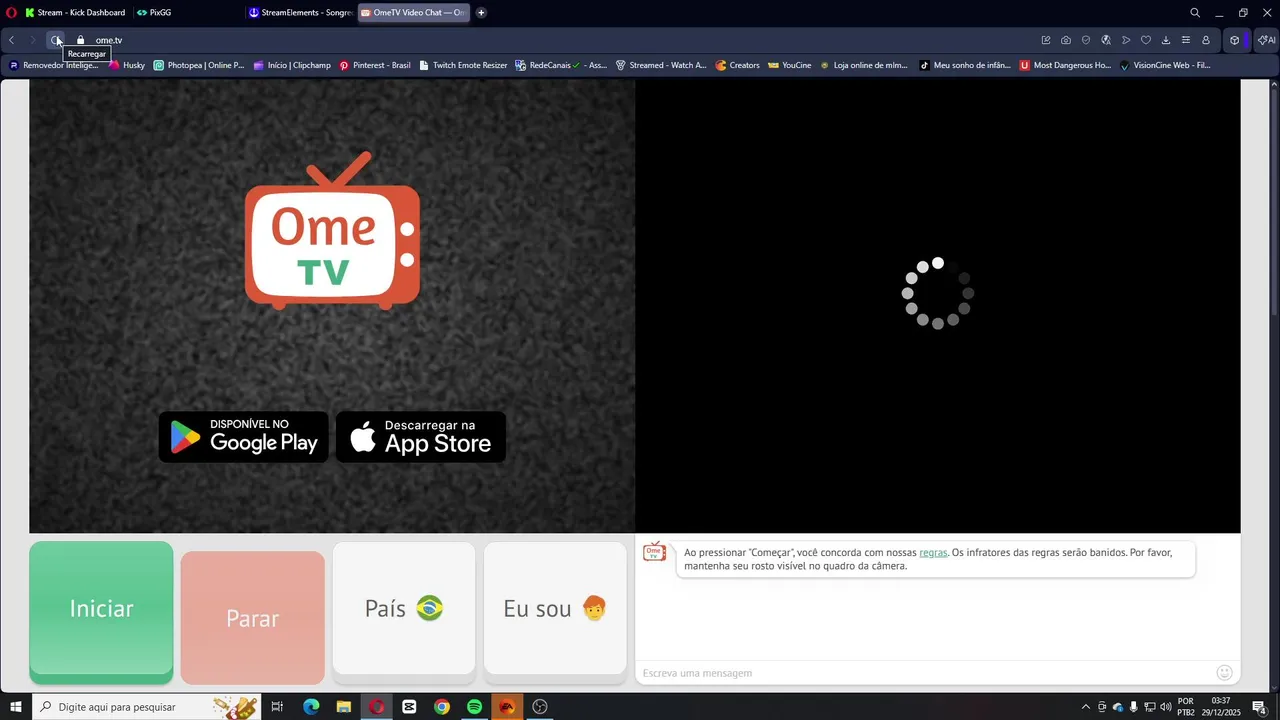Image resolution: width=1280 pixels, height=720 pixels.
Task: Open the shield privacy protection icon
Action: [1086, 40]
